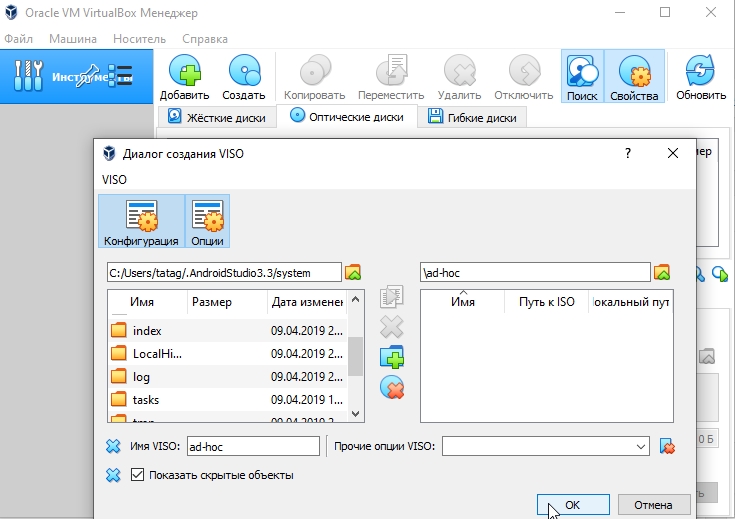This screenshot has width=735, height=519.
Task: Open the Прочие опции VISO combo box
Action: [x=546, y=446]
